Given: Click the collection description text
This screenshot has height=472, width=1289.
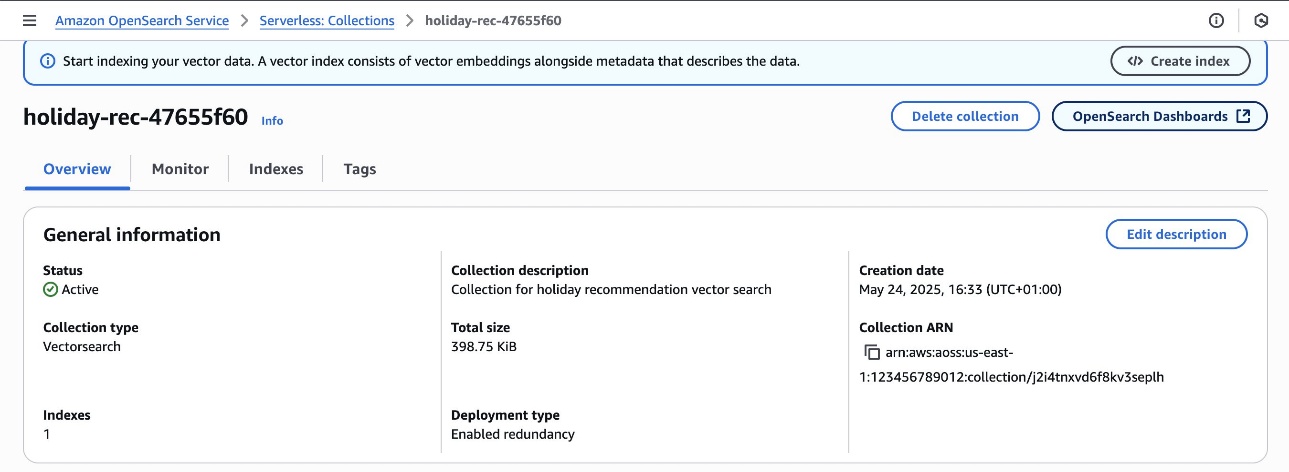Looking at the screenshot, I should (611, 289).
